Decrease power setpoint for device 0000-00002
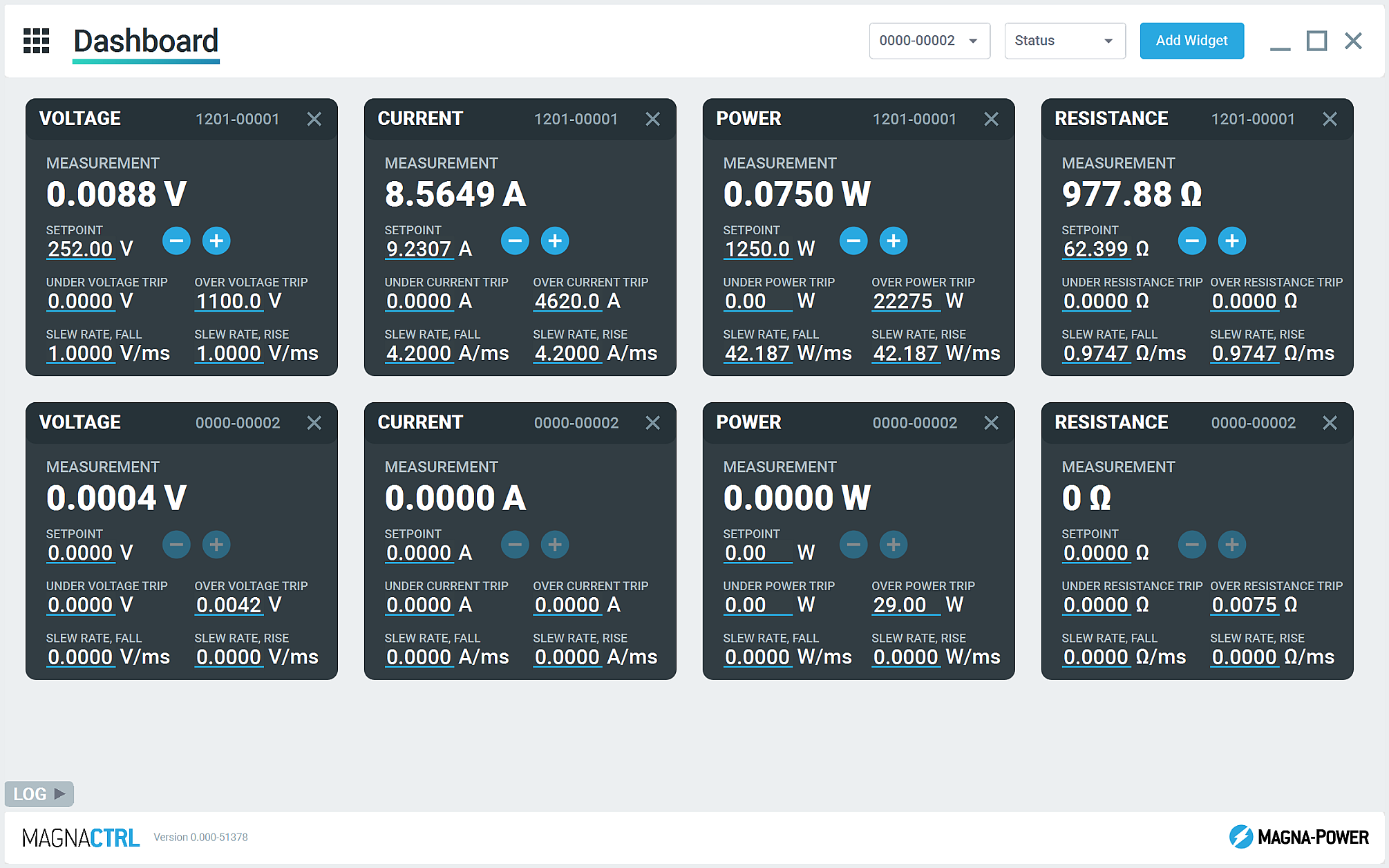Image resolution: width=1389 pixels, height=868 pixels. (853, 545)
